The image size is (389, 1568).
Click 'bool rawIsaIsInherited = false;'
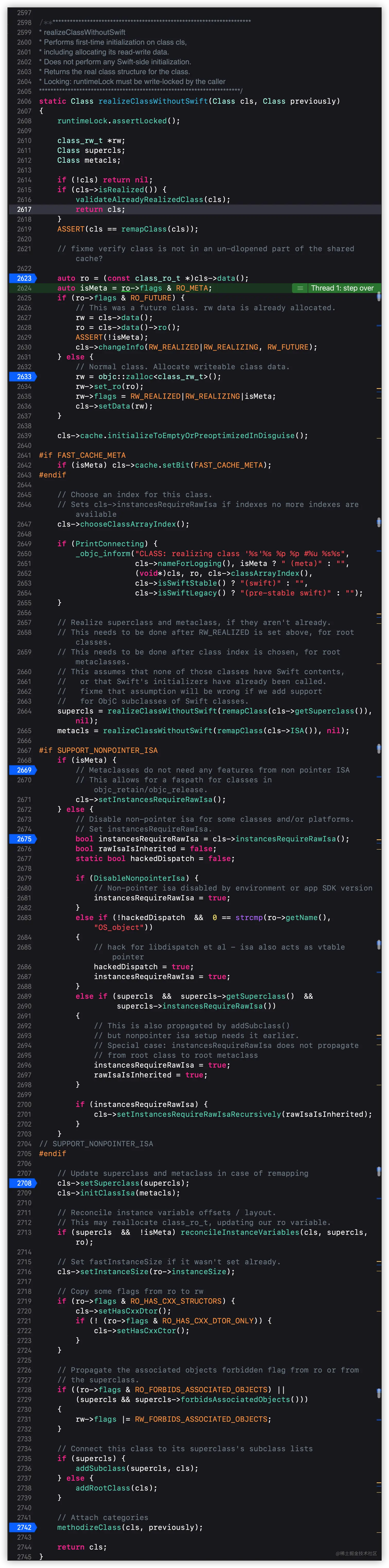coord(146,848)
